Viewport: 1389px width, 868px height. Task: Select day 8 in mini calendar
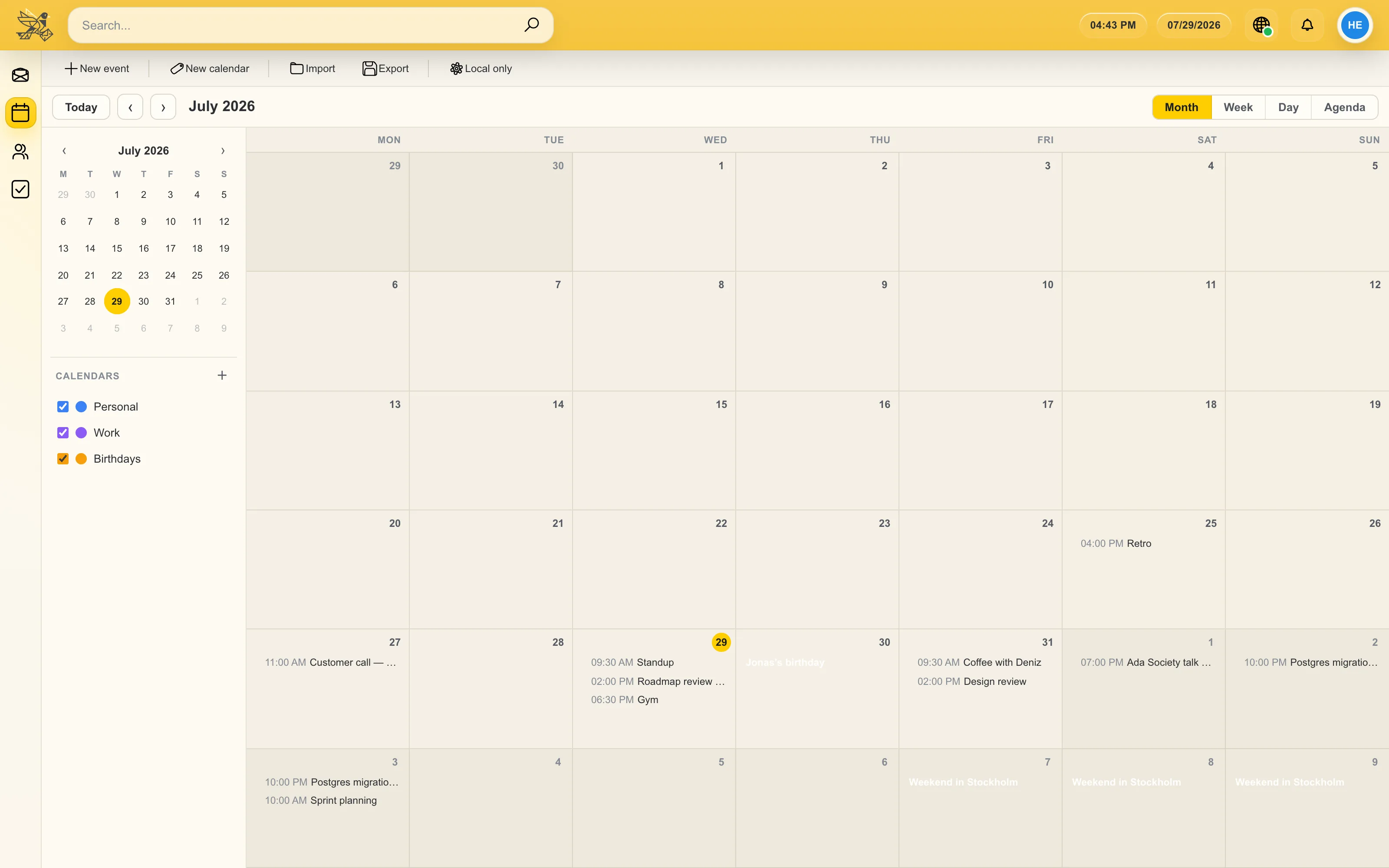pos(116,222)
